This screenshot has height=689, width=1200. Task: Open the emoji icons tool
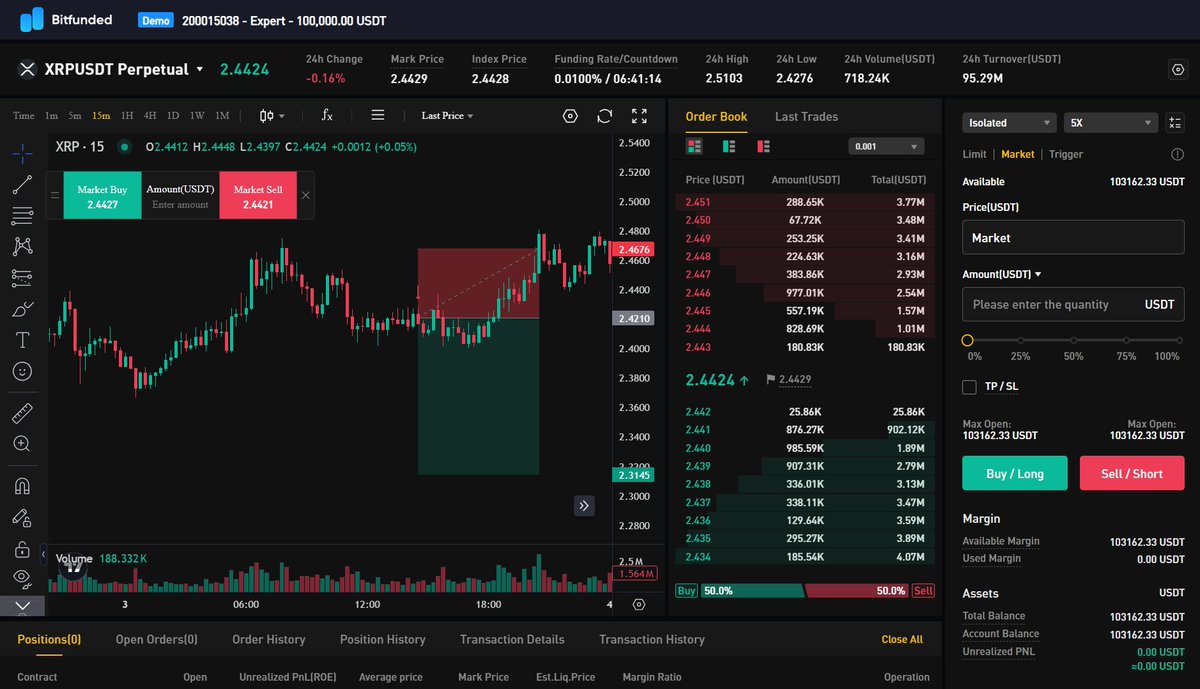[22, 371]
